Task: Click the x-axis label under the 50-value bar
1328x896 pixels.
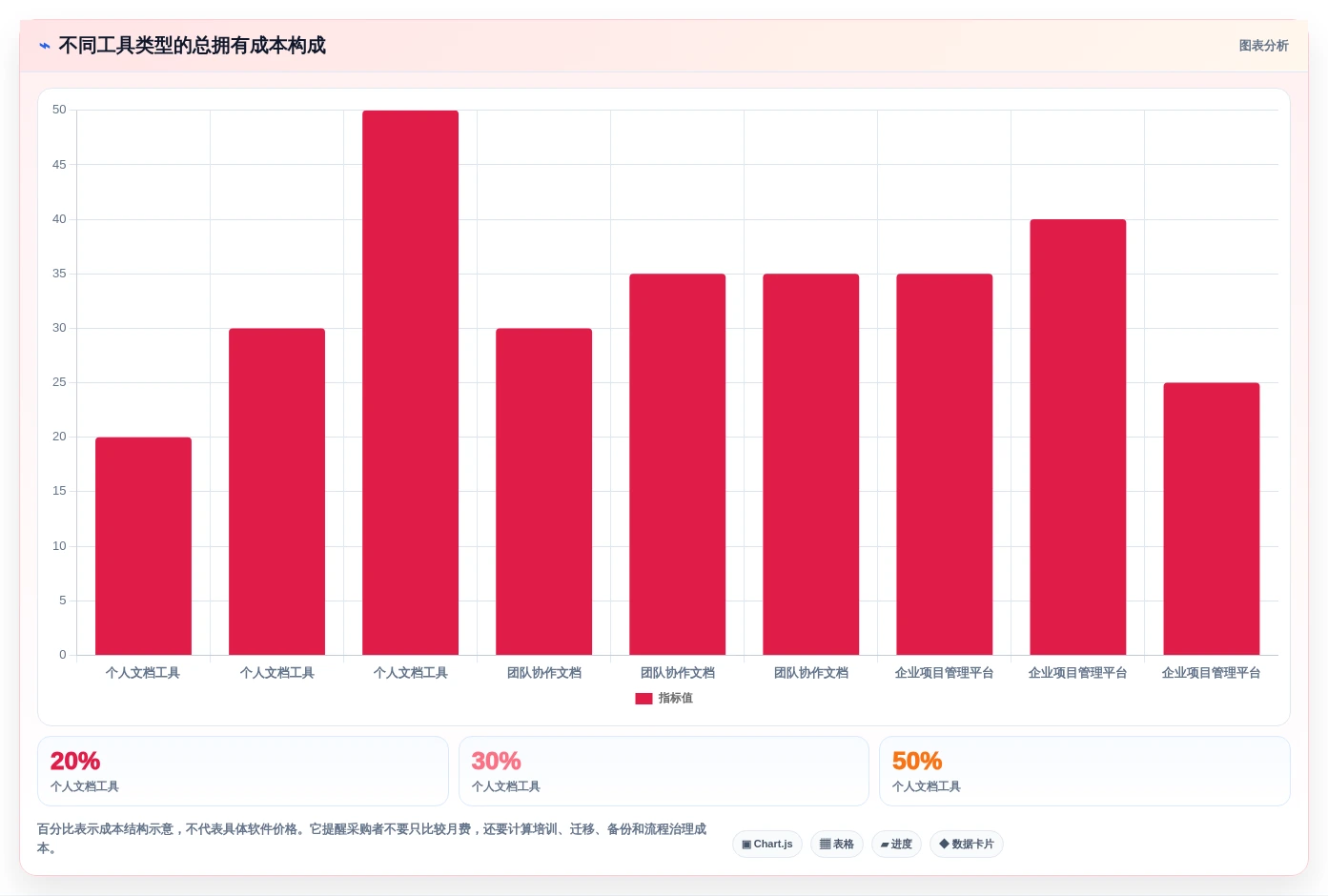Action: (410, 673)
